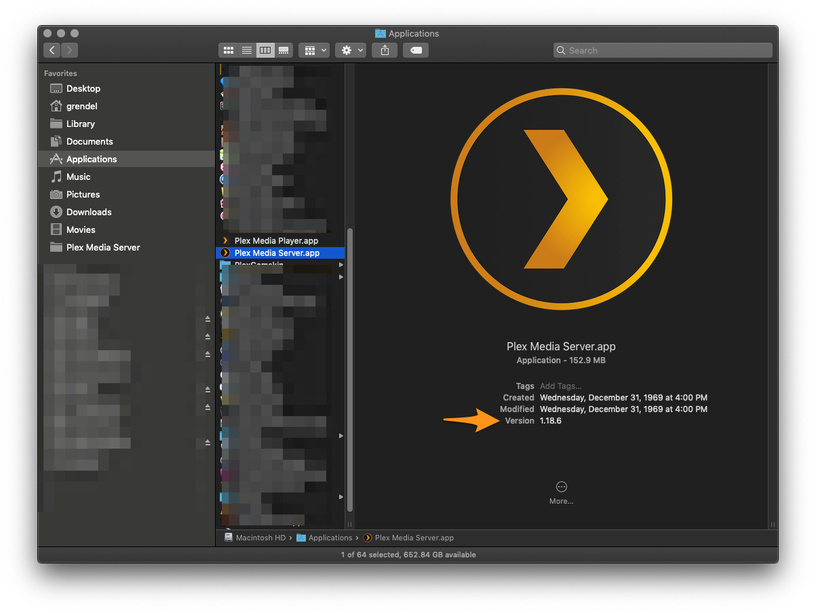Open Documents in the sidebar
The height and width of the screenshot is (613, 816).
point(126,142)
